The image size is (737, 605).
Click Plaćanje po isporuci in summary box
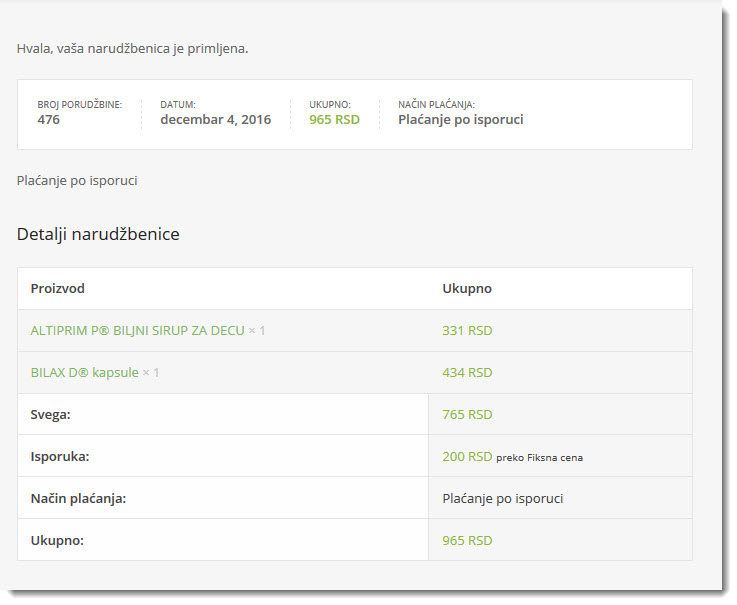click(461, 119)
